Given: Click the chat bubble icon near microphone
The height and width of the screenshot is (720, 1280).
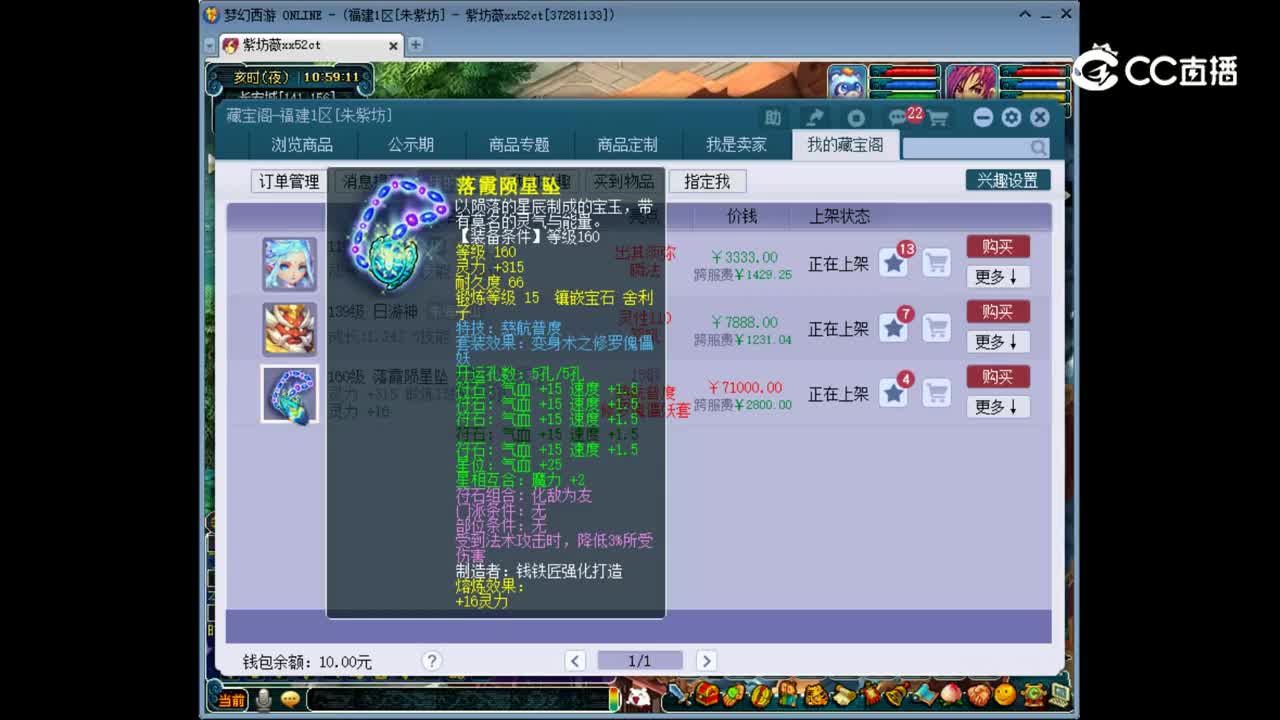Looking at the screenshot, I should (x=290, y=699).
